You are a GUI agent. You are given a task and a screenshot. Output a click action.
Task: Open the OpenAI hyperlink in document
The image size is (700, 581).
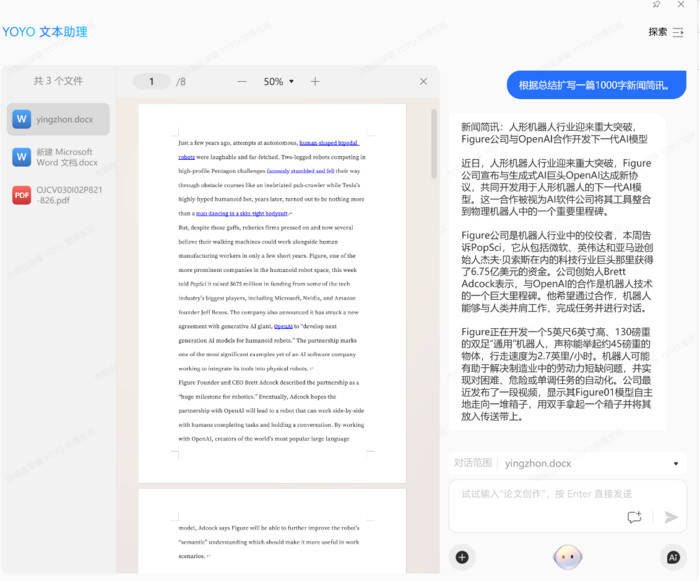point(283,326)
